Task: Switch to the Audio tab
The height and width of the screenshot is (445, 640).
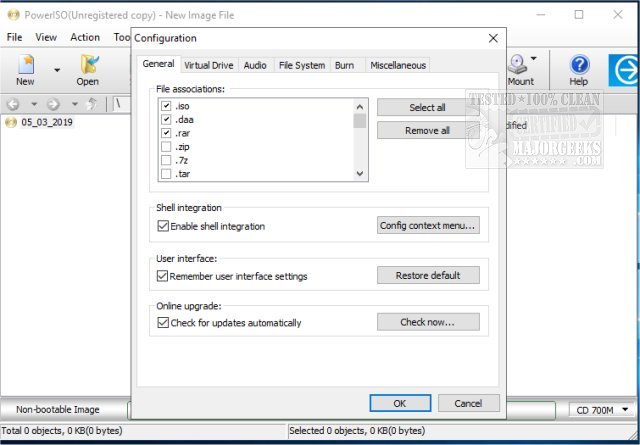Action: [255, 65]
